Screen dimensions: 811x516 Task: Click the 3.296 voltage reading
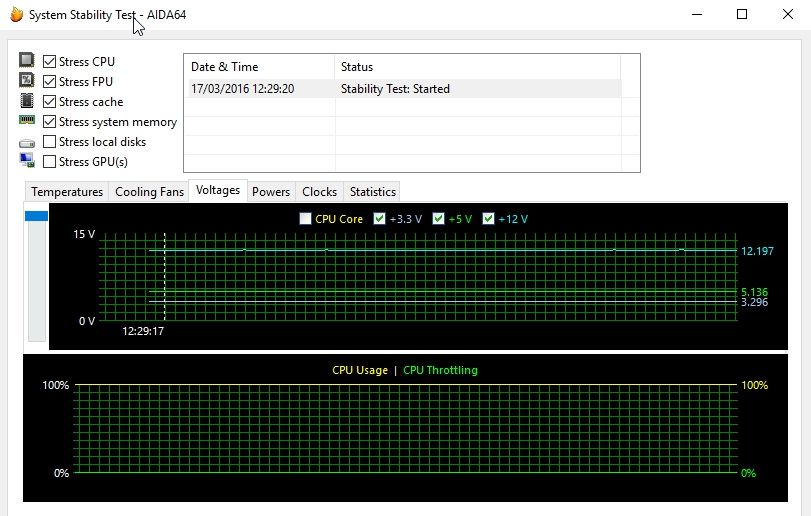(x=755, y=302)
